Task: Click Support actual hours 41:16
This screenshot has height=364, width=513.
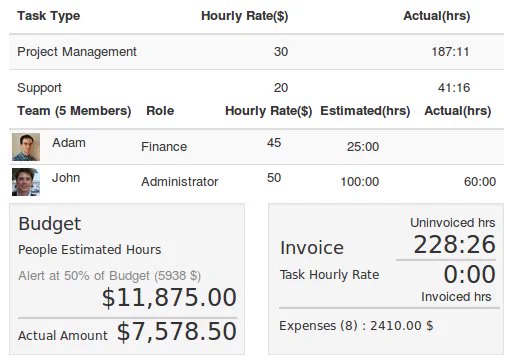Action: 454,88
